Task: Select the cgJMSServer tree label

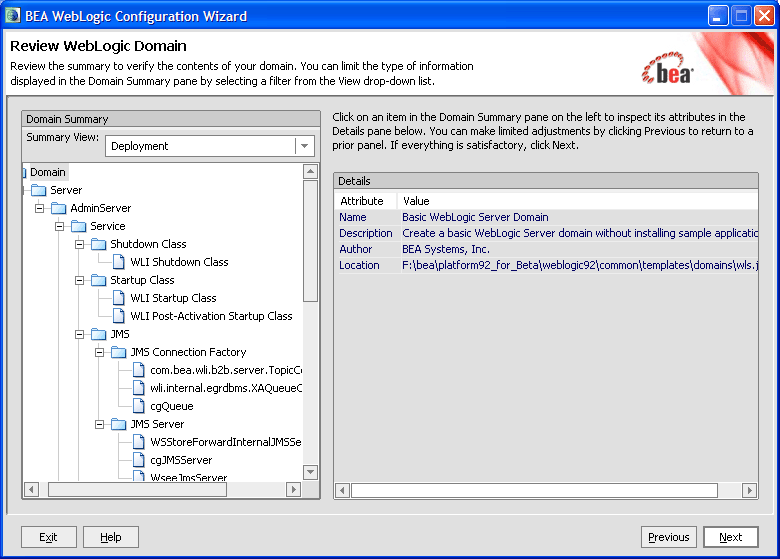Action: click(x=181, y=460)
